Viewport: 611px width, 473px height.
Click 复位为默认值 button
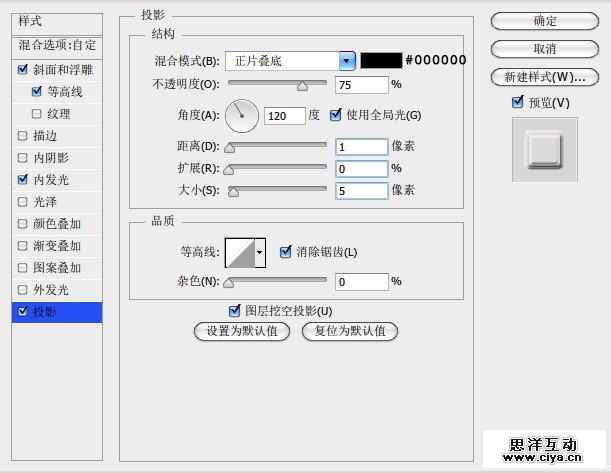tap(350, 331)
